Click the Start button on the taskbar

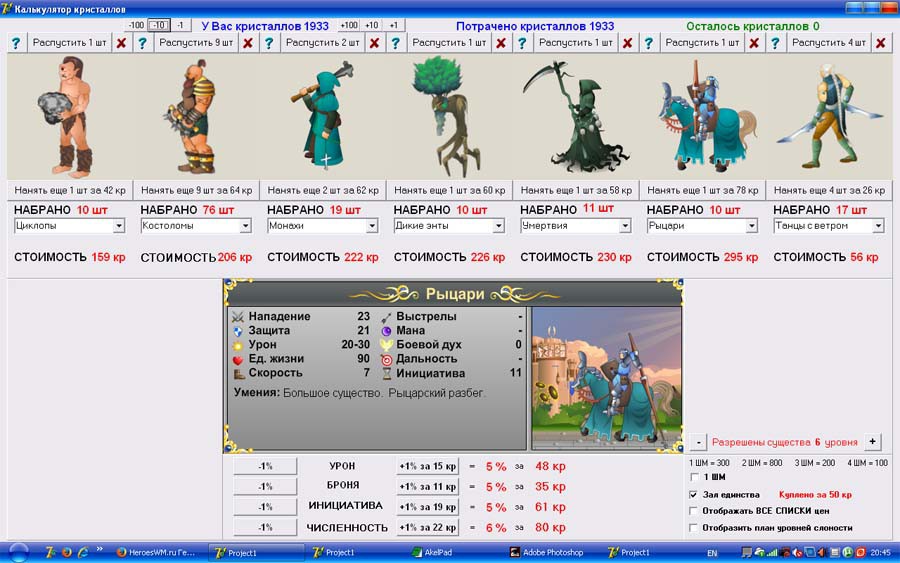[x=18, y=552]
